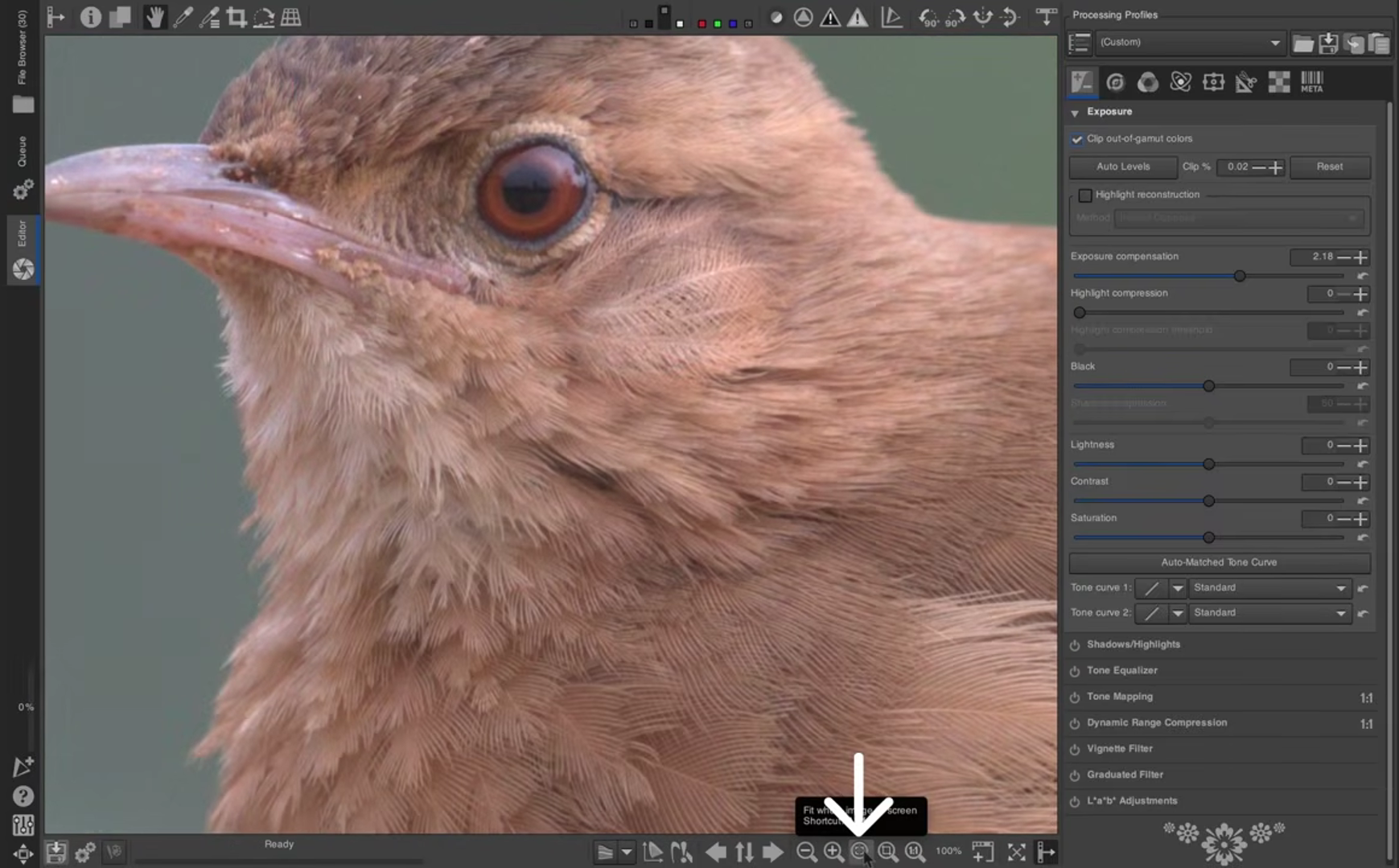
Task: Expand Dynamic Range Compression tool
Action: [1157, 722]
